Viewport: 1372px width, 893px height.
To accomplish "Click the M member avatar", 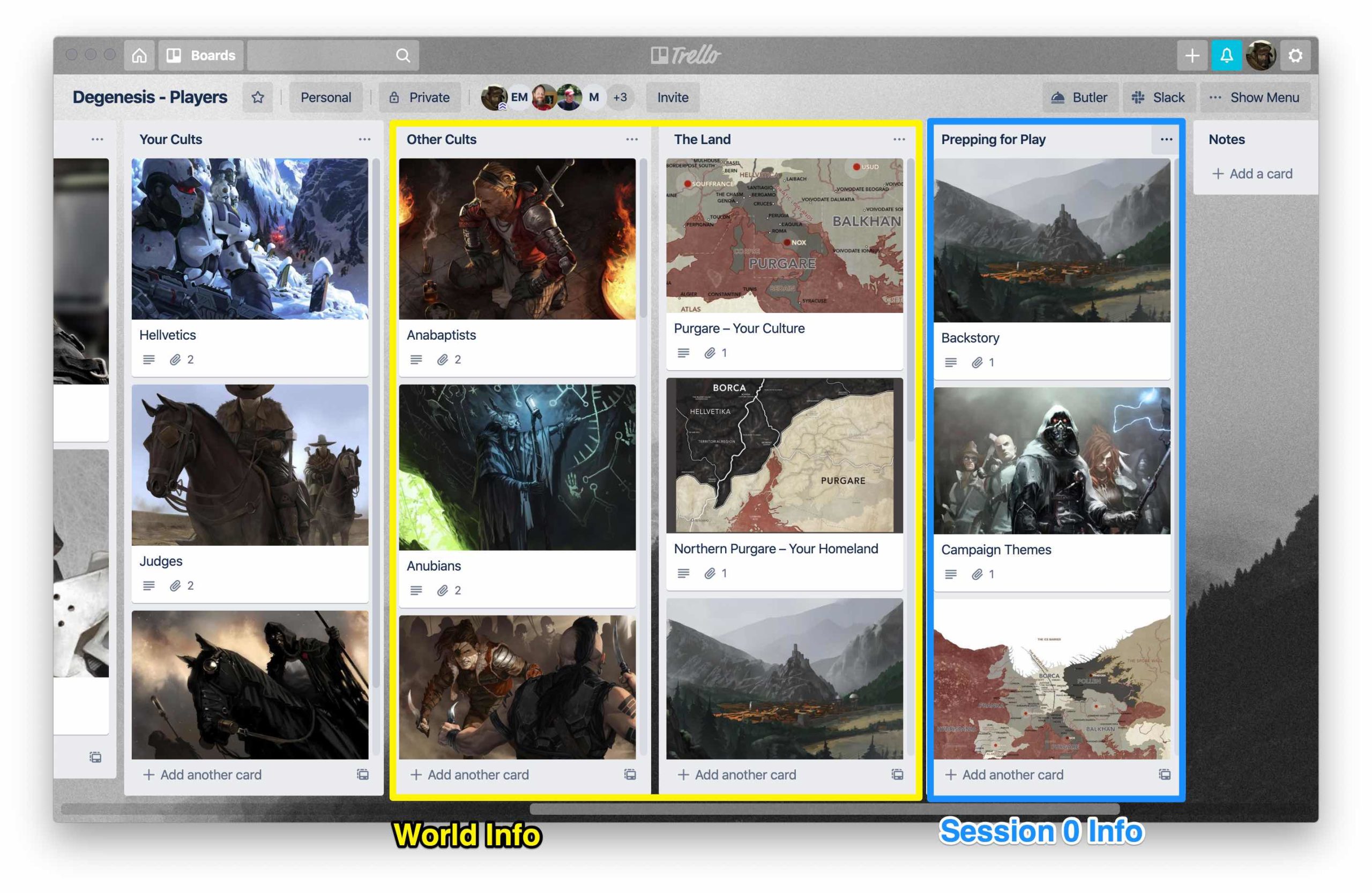I will (594, 97).
